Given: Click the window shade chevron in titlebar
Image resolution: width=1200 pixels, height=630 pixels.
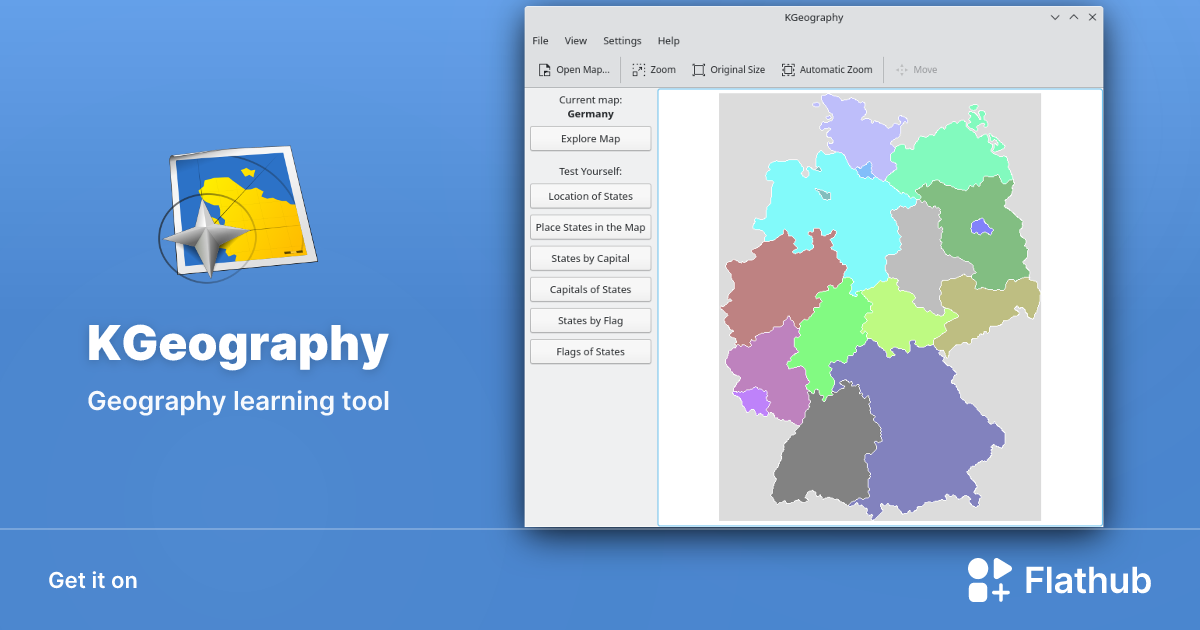Looking at the screenshot, I should (1055, 17).
